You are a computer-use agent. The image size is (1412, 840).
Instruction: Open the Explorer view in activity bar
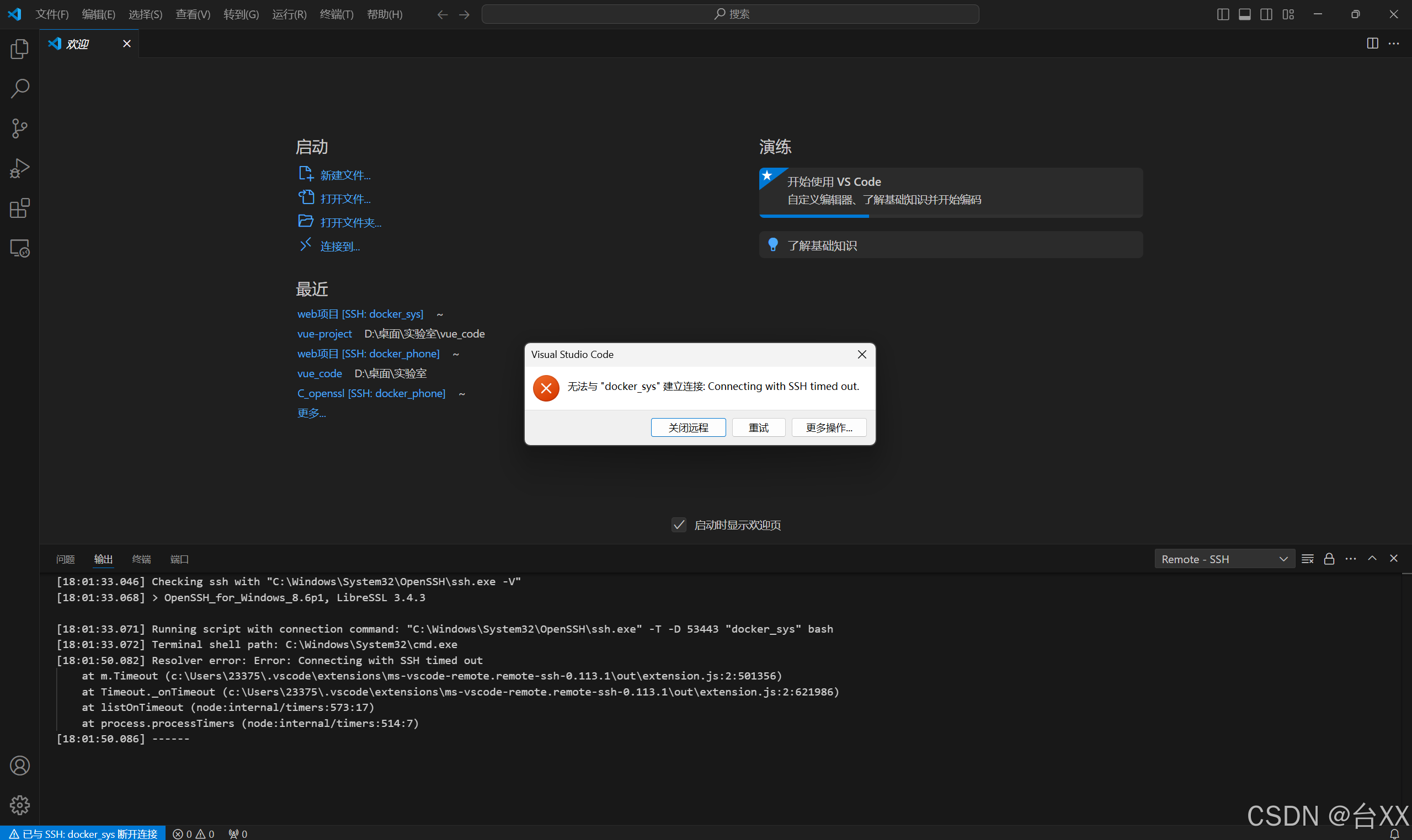tap(20, 49)
